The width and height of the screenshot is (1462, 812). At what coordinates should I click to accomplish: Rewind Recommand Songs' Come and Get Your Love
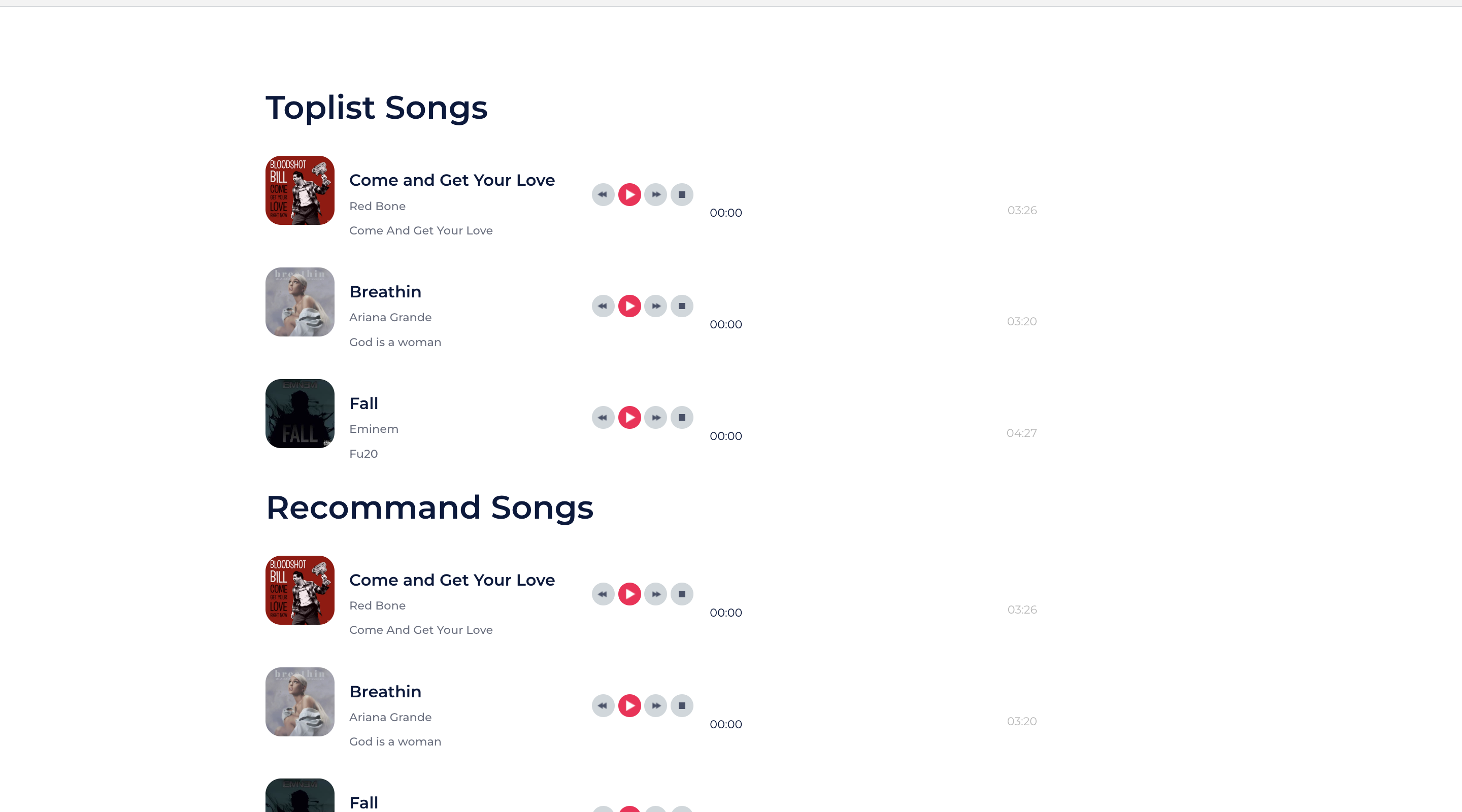[x=603, y=594]
